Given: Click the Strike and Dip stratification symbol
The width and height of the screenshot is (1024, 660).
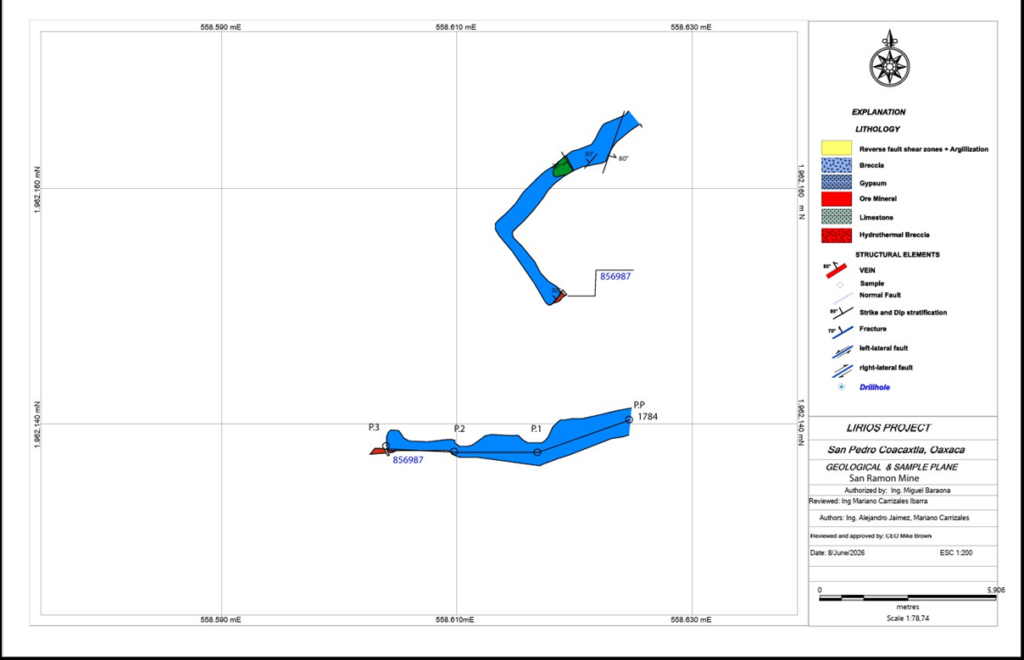Looking at the screenshot, I should point(840,313).
